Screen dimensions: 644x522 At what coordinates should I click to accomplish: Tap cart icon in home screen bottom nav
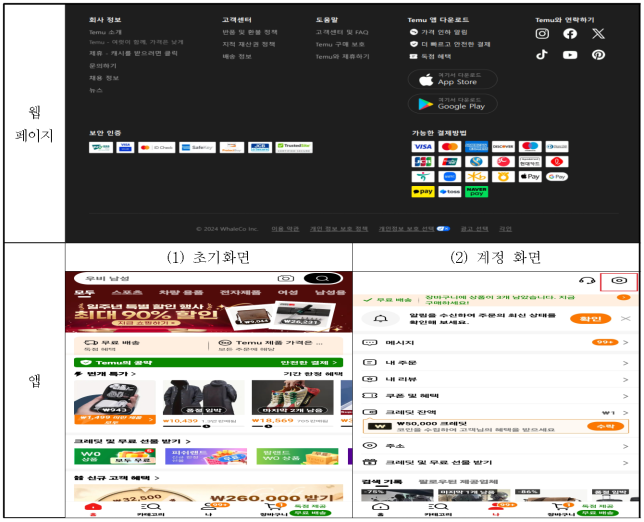click(272, 509)
